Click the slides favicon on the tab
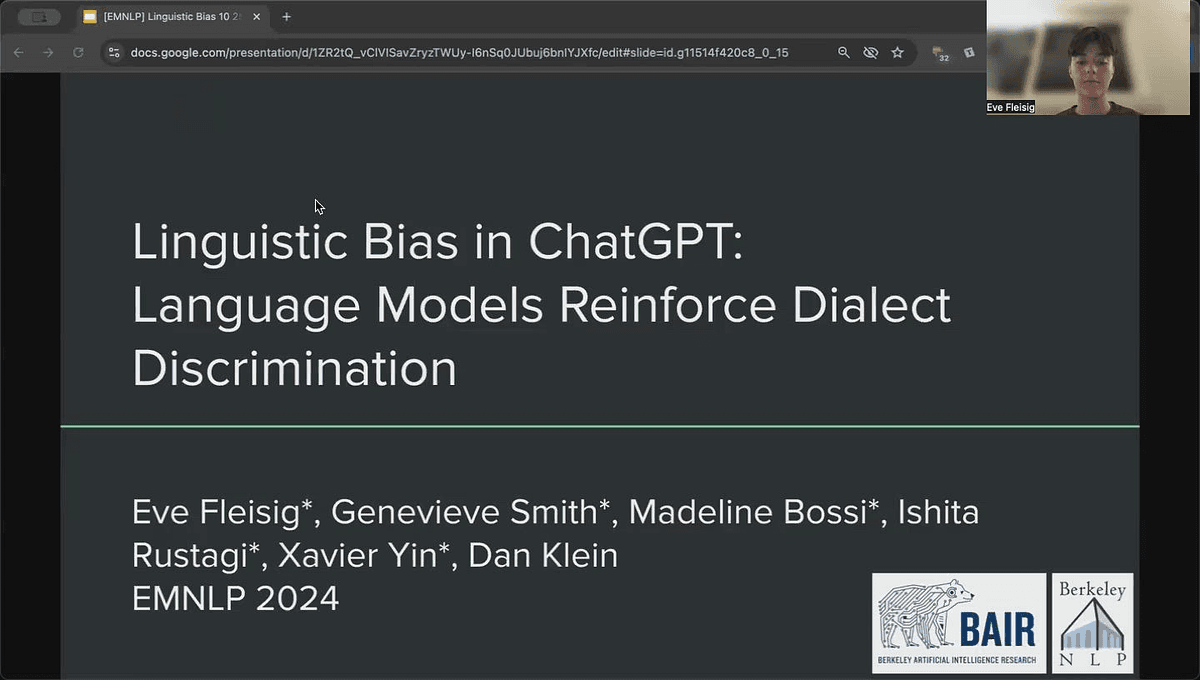Screen dimensions: 1200x680 tap(90, 17)
